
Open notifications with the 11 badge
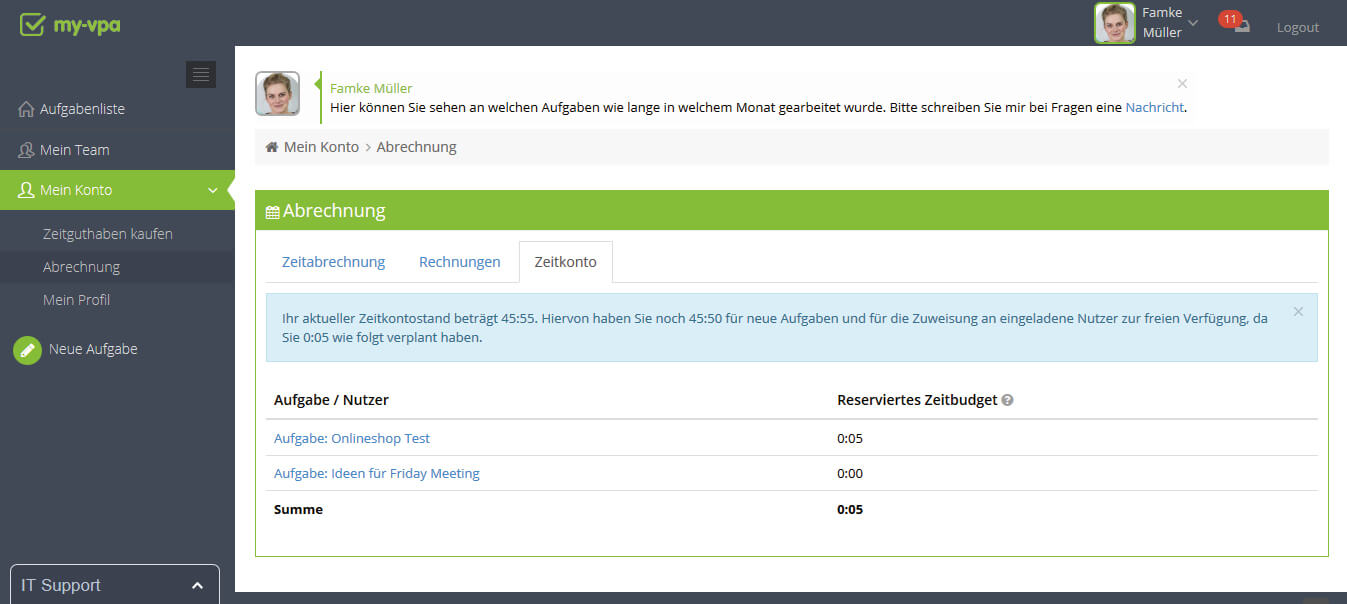(1235, 22)
